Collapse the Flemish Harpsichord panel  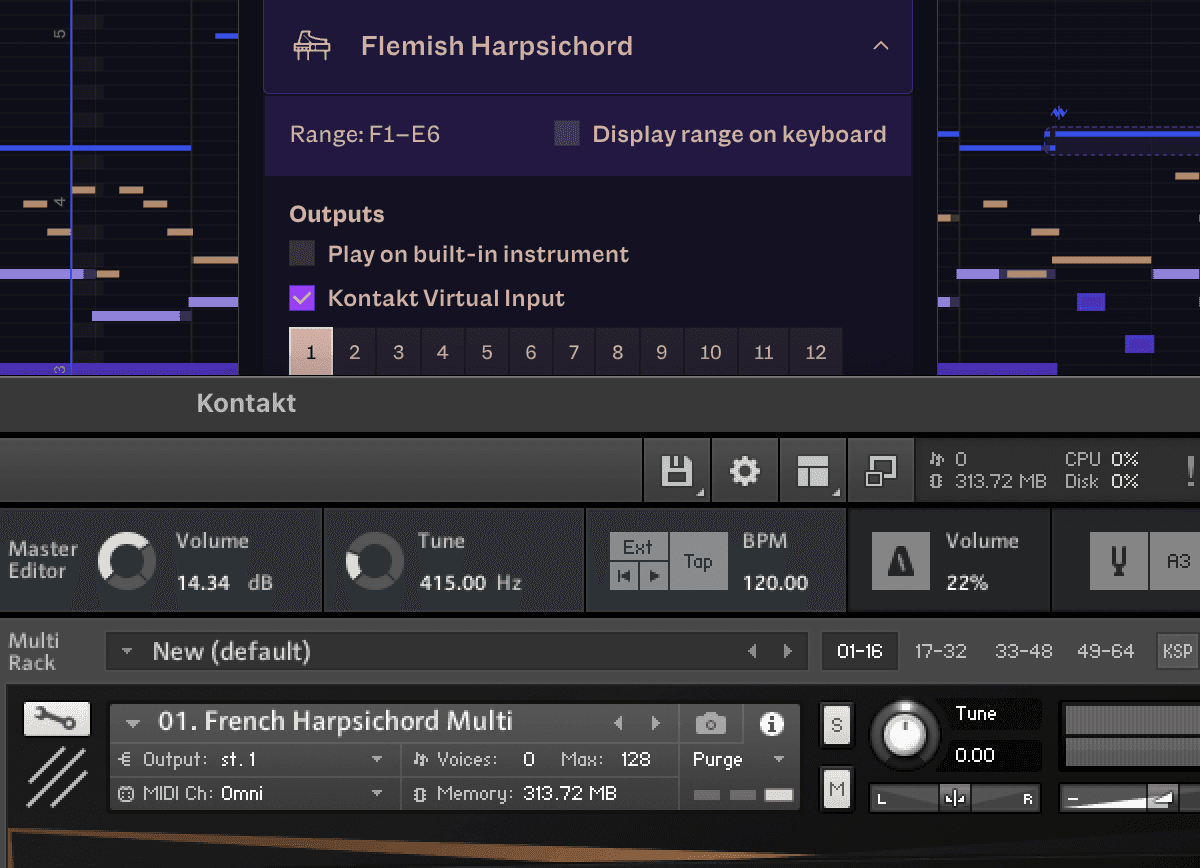tap(881, 45)
